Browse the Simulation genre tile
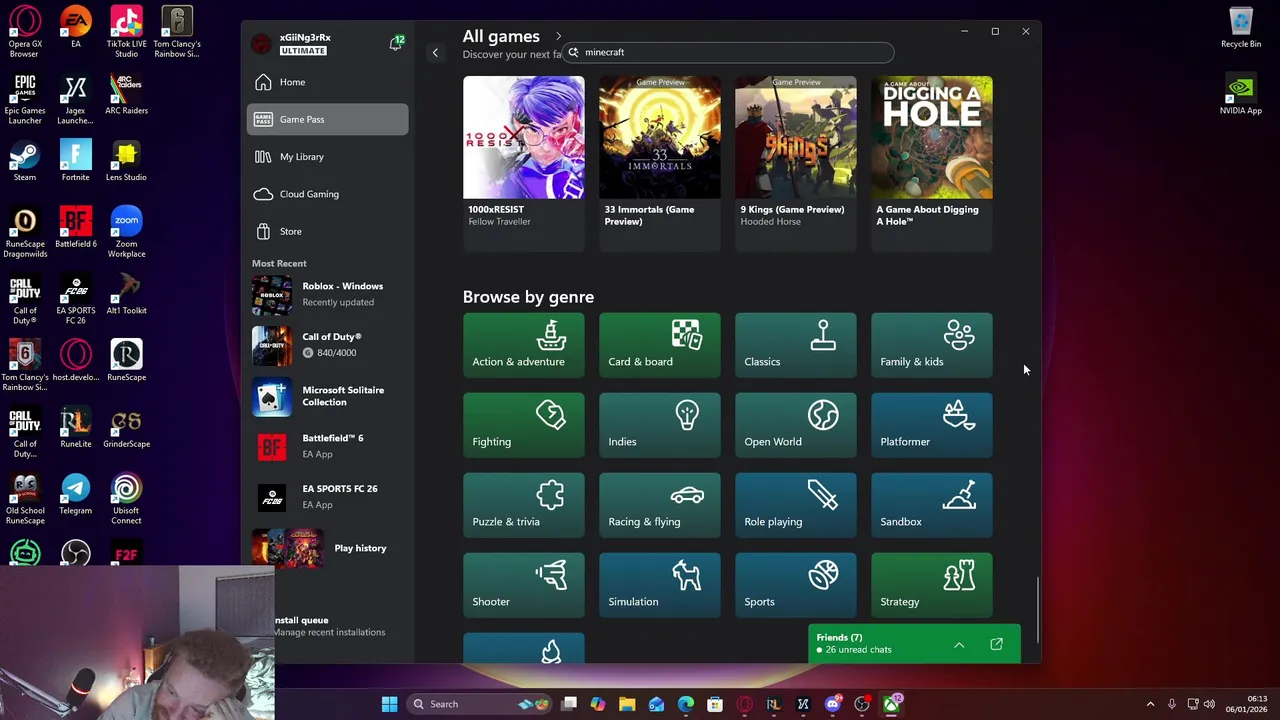Screen dimensions: 1280x720 (x=659, y=585)
